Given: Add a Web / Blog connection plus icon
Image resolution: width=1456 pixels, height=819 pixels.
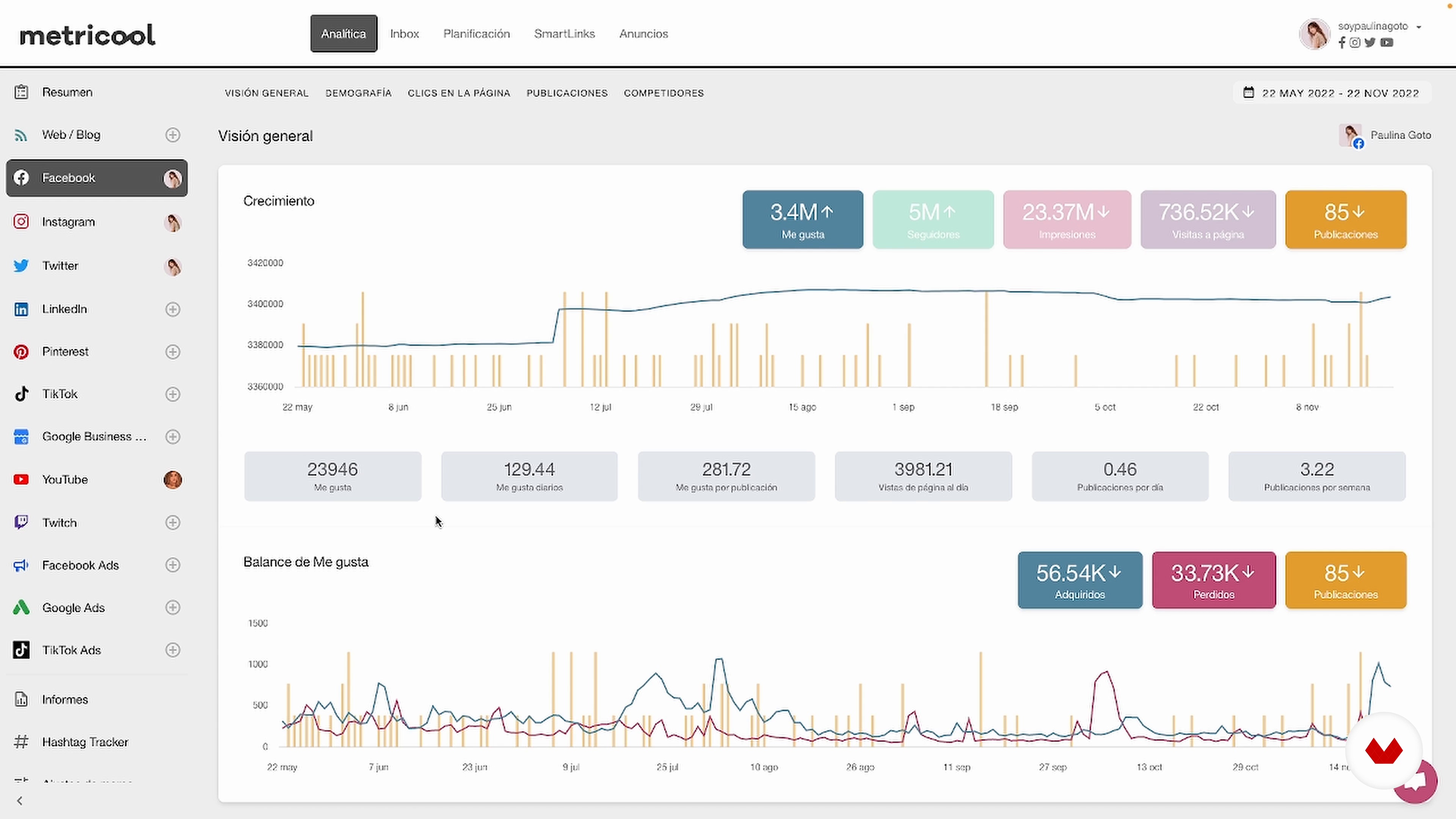Looking at the screenshot, I should (173, 135).
